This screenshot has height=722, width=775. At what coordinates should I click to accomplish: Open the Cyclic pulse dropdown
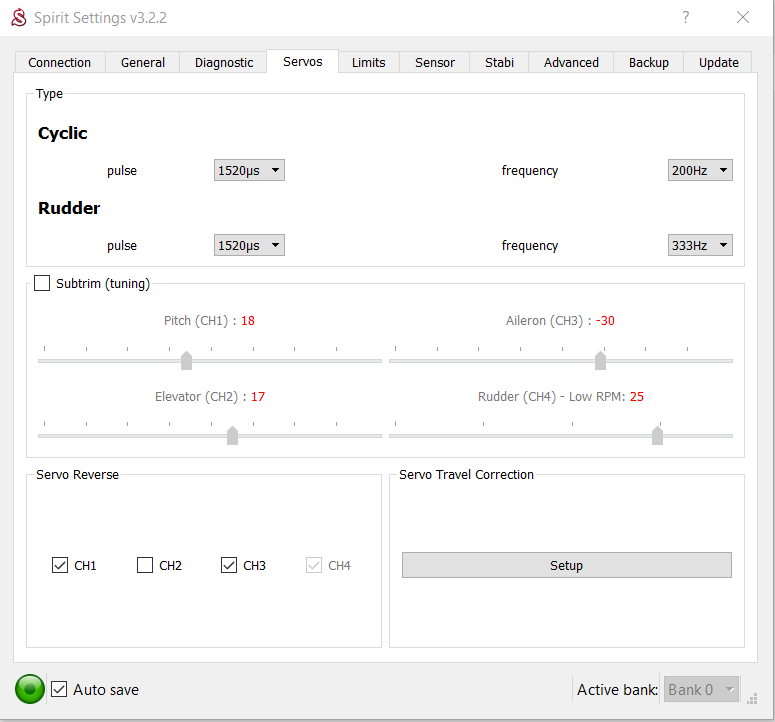tap(249, 170)
